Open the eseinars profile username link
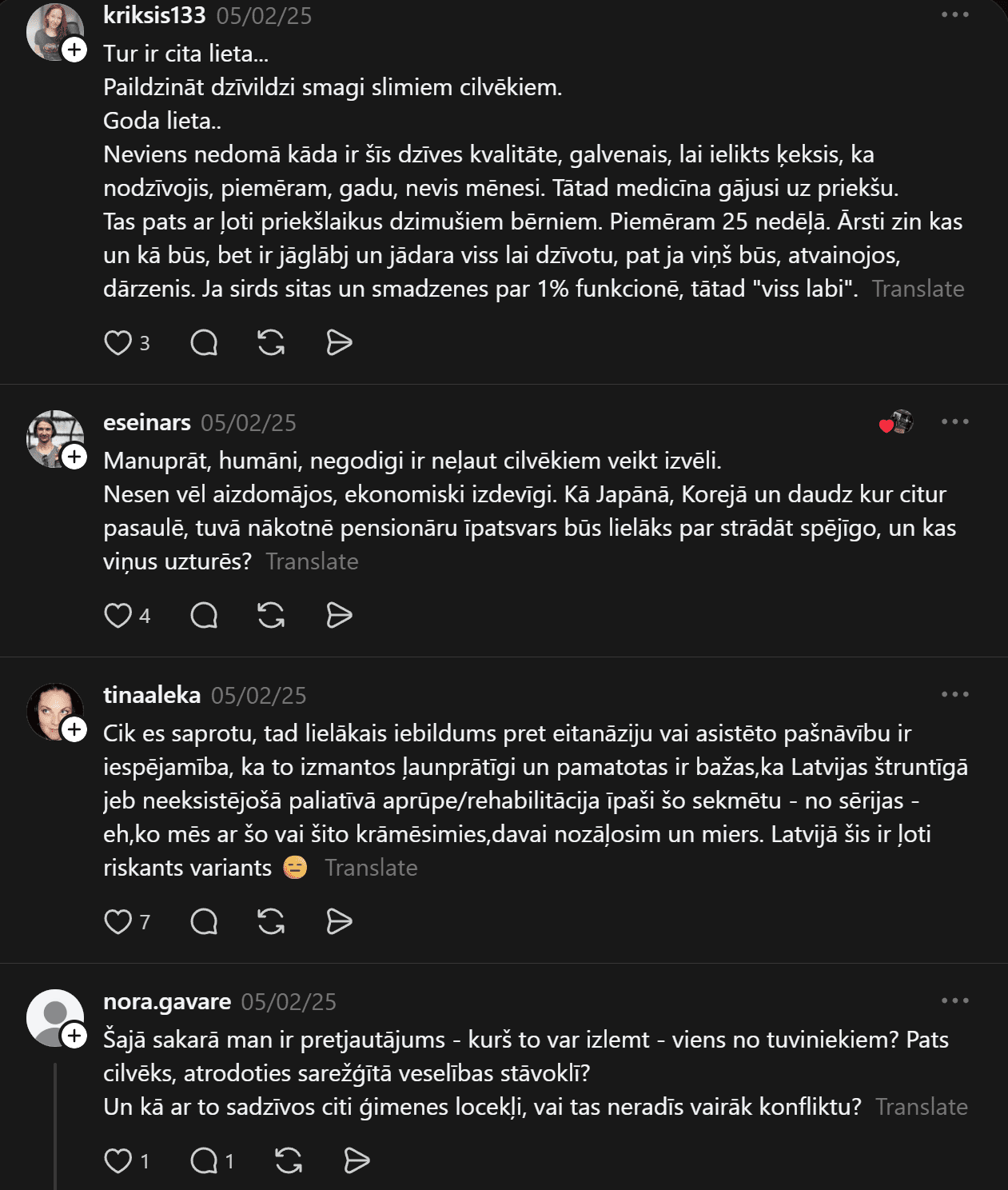The width and height of the screenshot is (1008, 1190). (x=147, y=422)
